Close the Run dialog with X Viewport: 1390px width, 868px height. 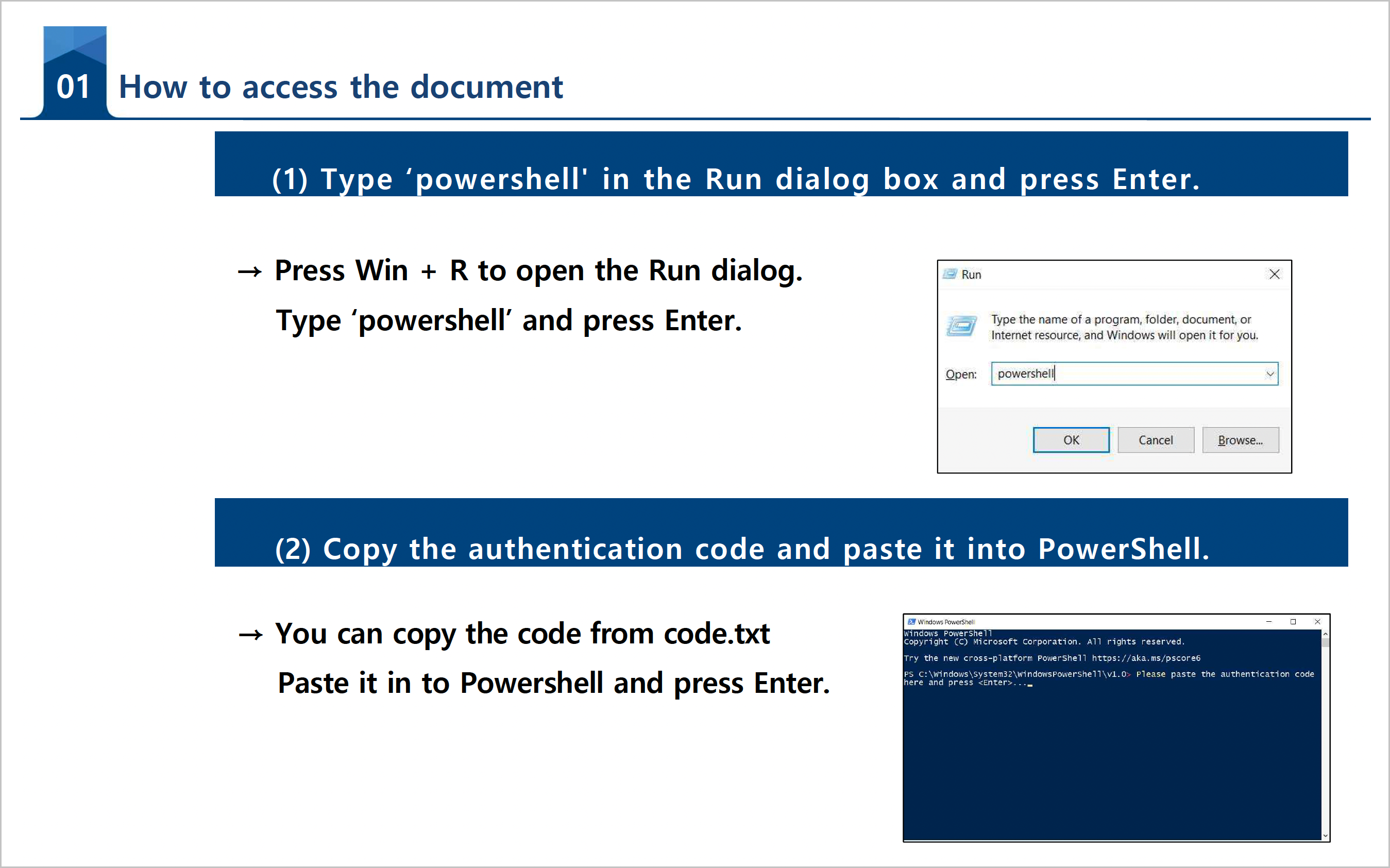pyautogui.click(x=1274, y=275)
